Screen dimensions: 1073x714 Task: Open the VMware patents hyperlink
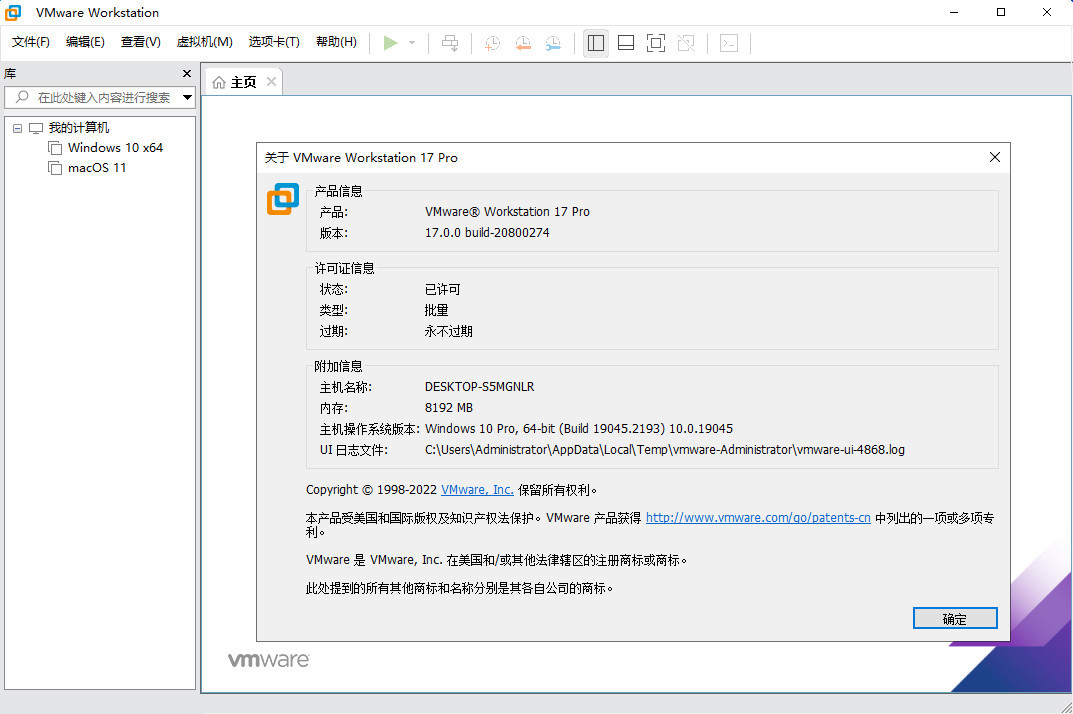[758, 518]
